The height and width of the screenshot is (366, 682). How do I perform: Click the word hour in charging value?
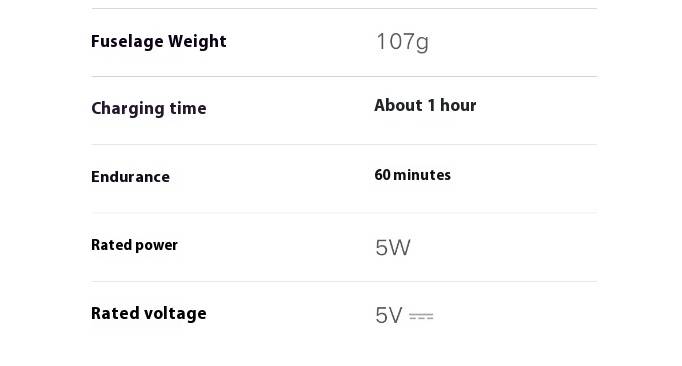pyautogui.click(x=458, y=105)
